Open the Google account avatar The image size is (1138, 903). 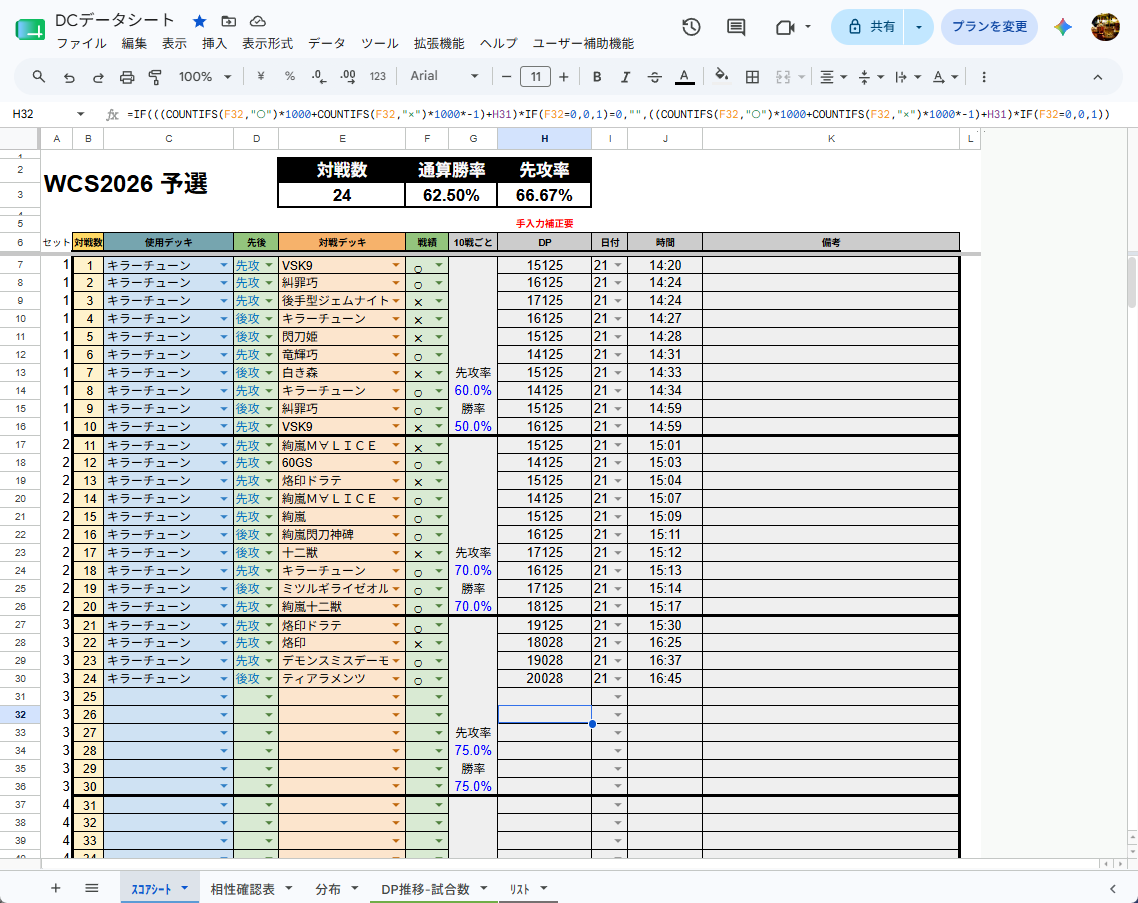point(1105,27)
